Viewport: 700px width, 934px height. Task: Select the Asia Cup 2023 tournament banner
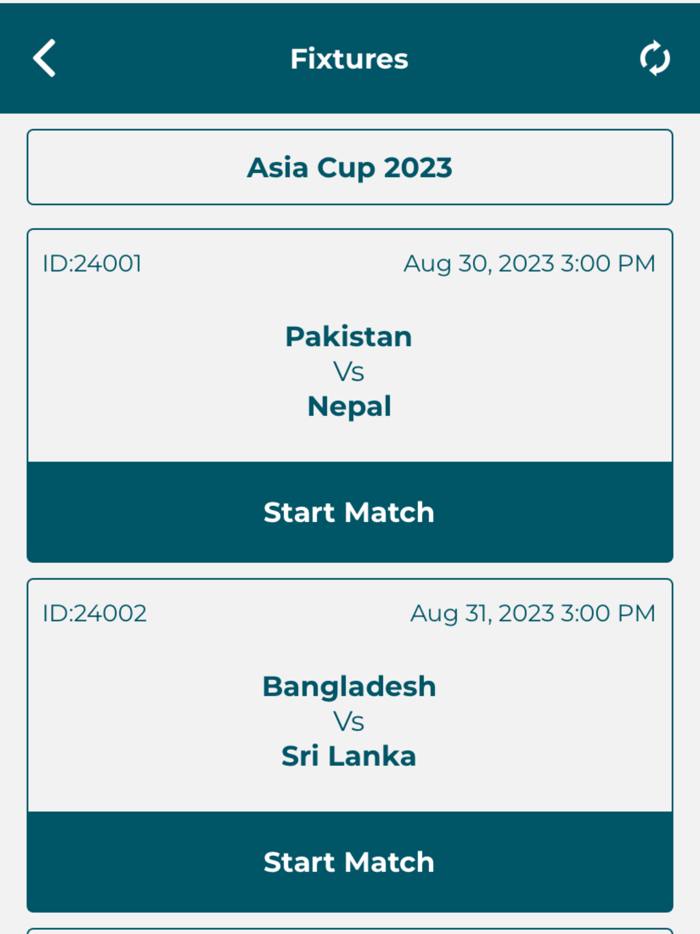click(x=349, y=167)
